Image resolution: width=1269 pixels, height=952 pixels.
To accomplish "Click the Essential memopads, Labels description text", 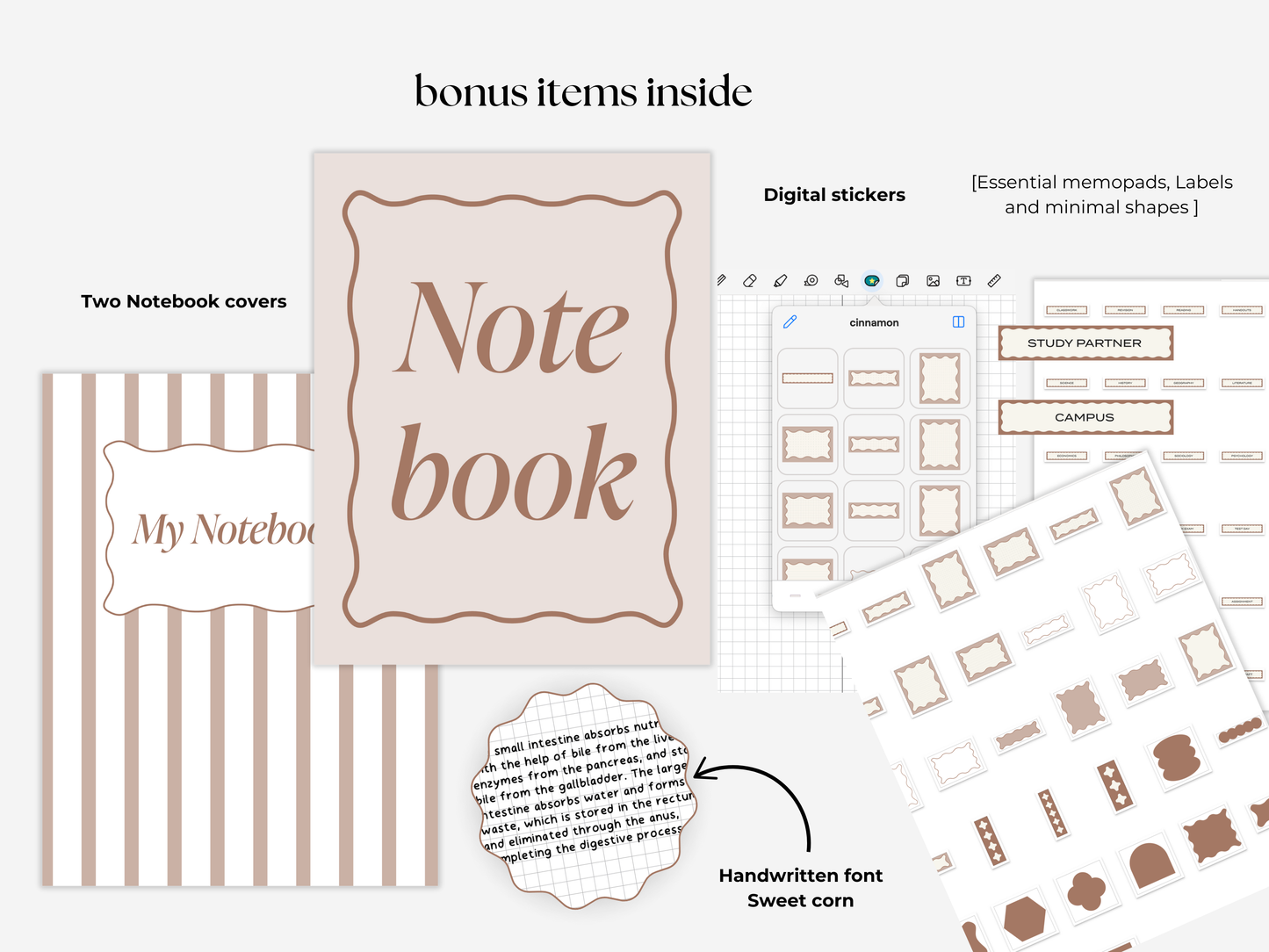I will pos(1102,195).
